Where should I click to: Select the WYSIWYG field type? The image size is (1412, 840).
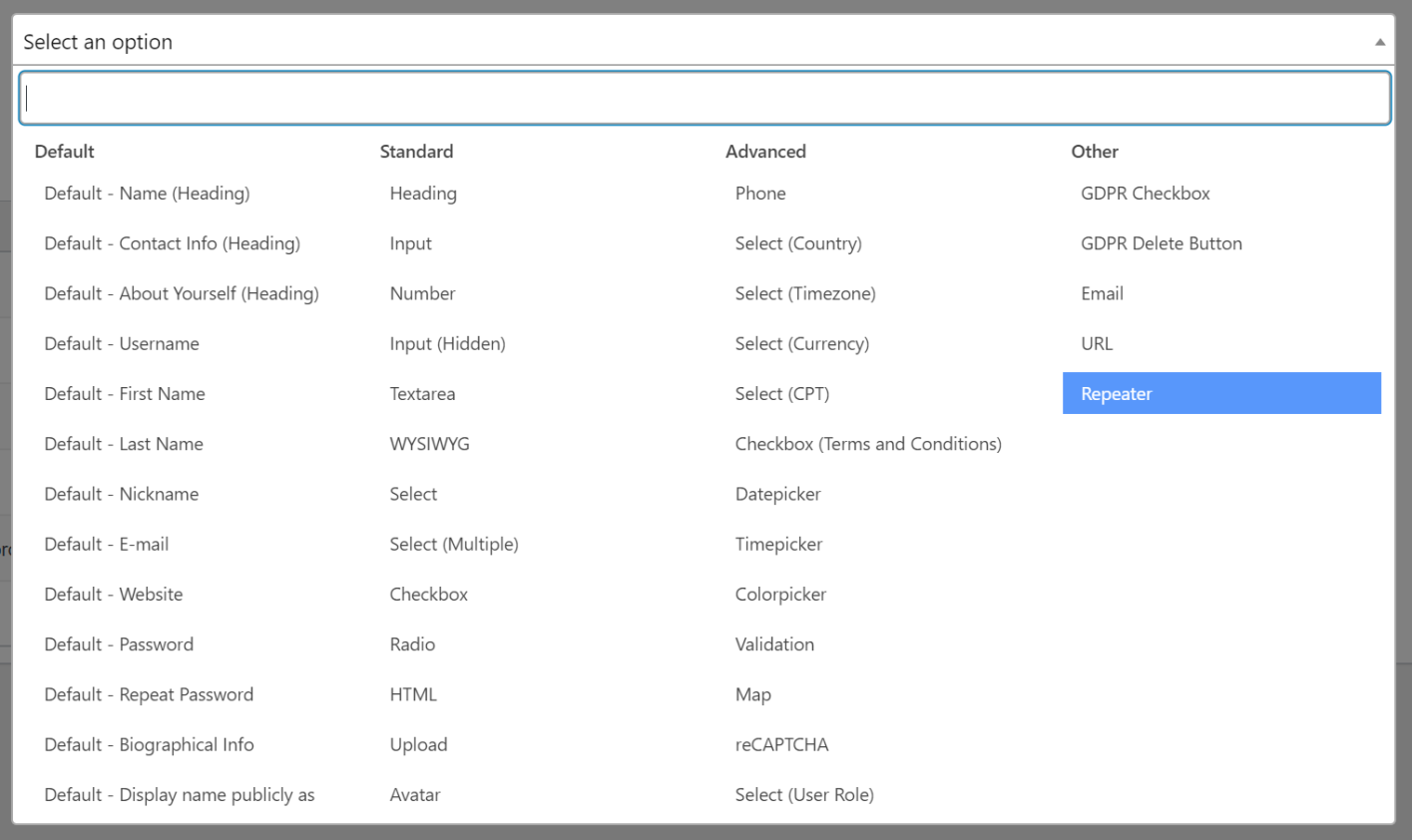click(x=530, y=444)
